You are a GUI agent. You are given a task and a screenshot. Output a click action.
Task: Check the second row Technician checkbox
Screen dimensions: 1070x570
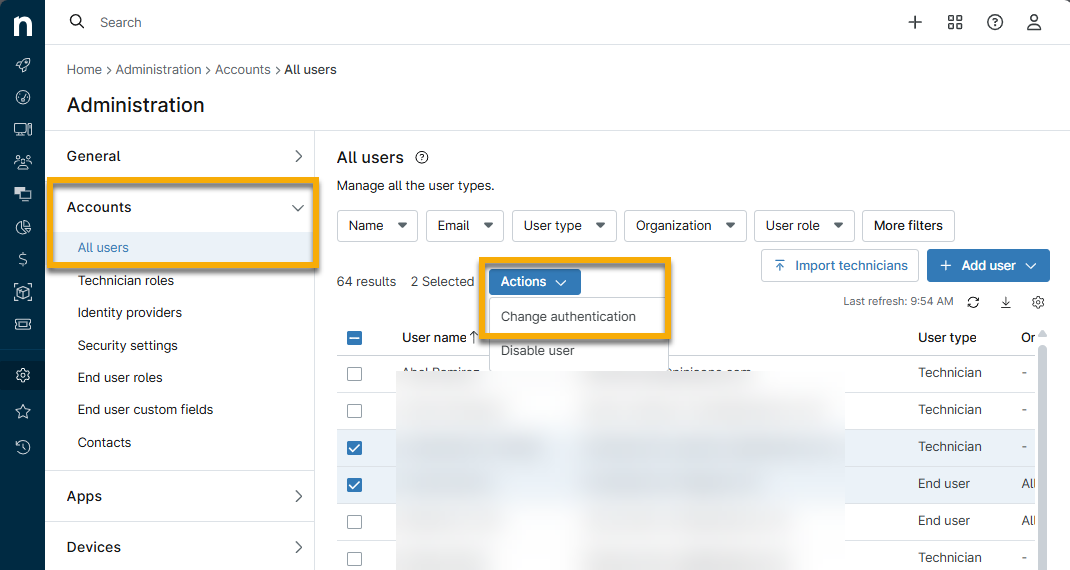354,411
